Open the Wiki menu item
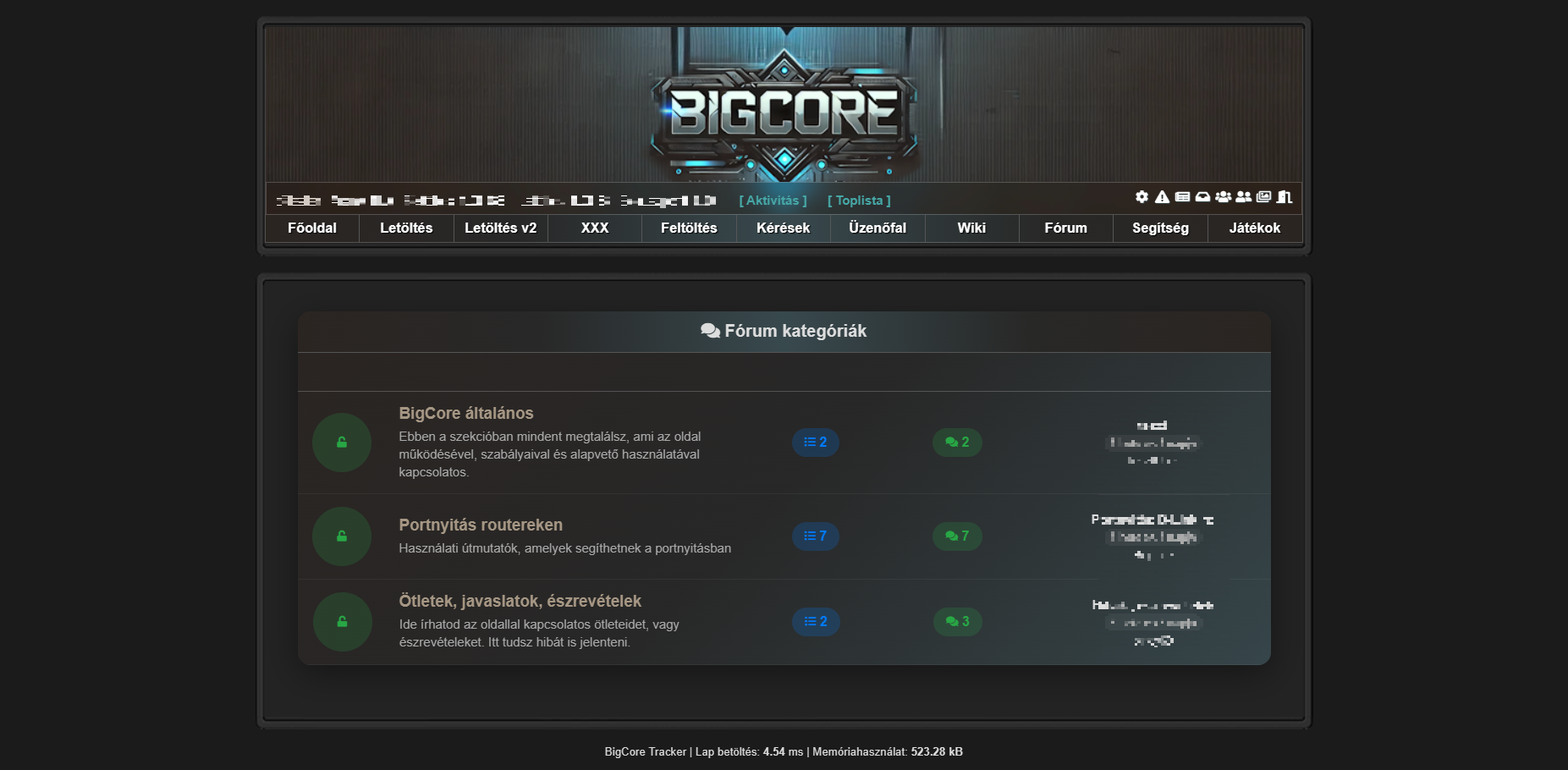1568x770 pixels. point(971,228)
